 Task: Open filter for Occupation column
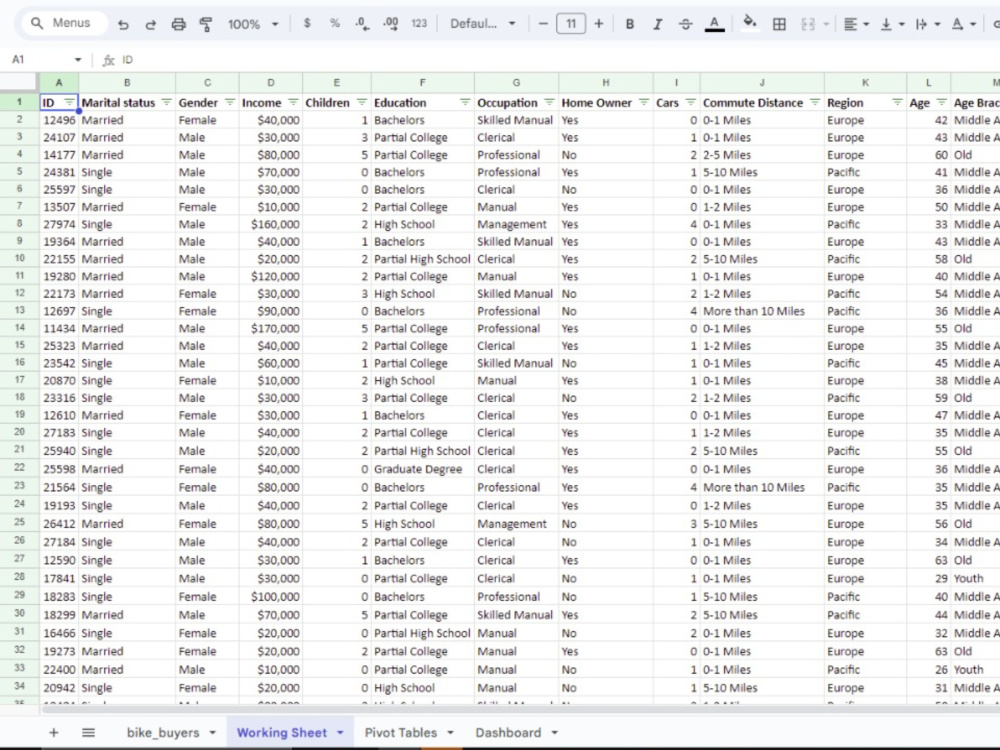coord(549,103)
